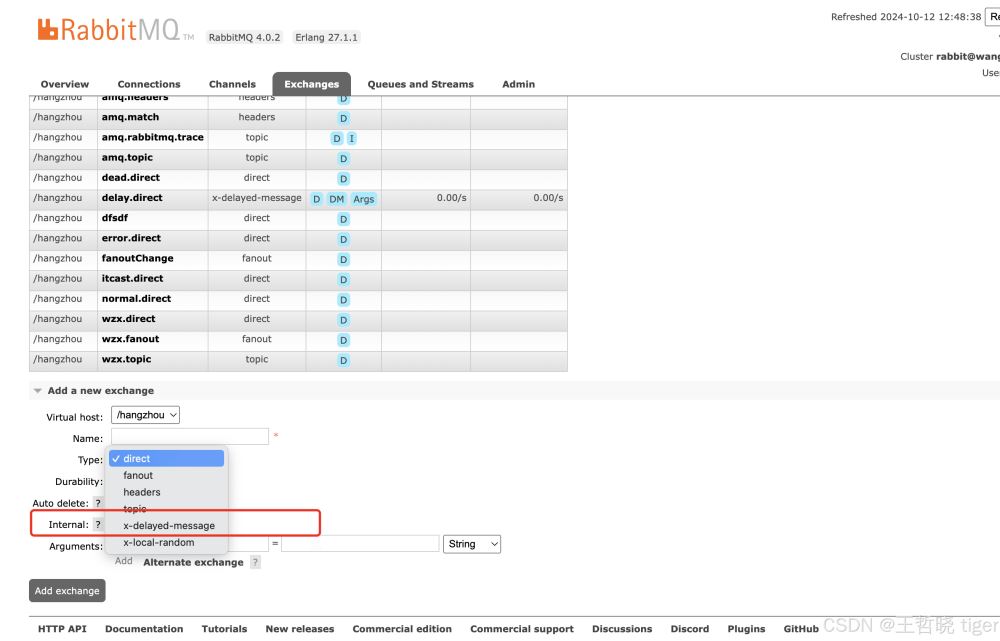Click the D badge in wzx.topic row
The image size is (1000, 641).
pyautogui.click(x=343, y=360)
